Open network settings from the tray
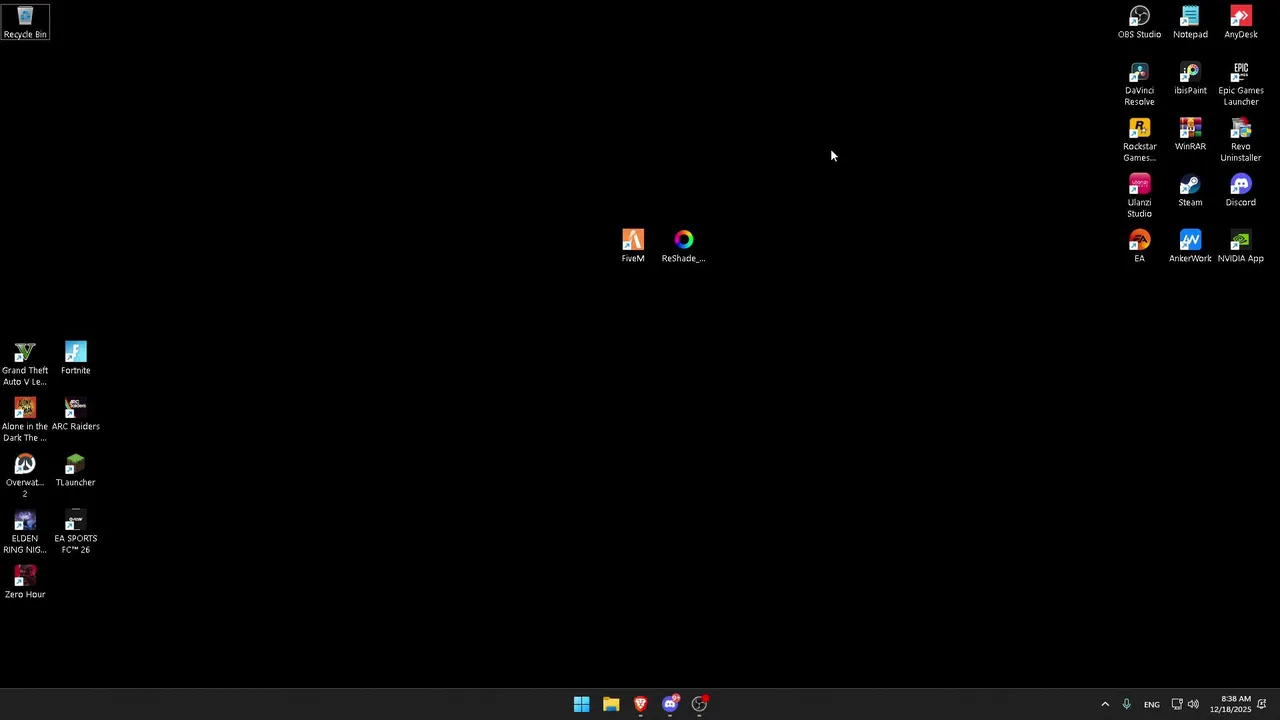1280x720 pixels. pos(1177,704)
